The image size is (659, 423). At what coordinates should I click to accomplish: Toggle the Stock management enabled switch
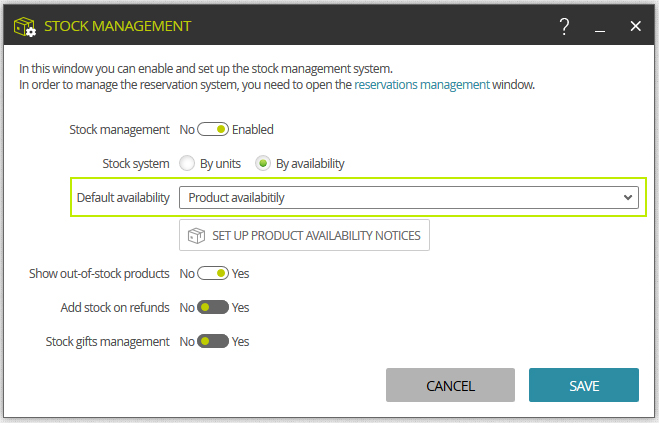click(x=213, y=129)
